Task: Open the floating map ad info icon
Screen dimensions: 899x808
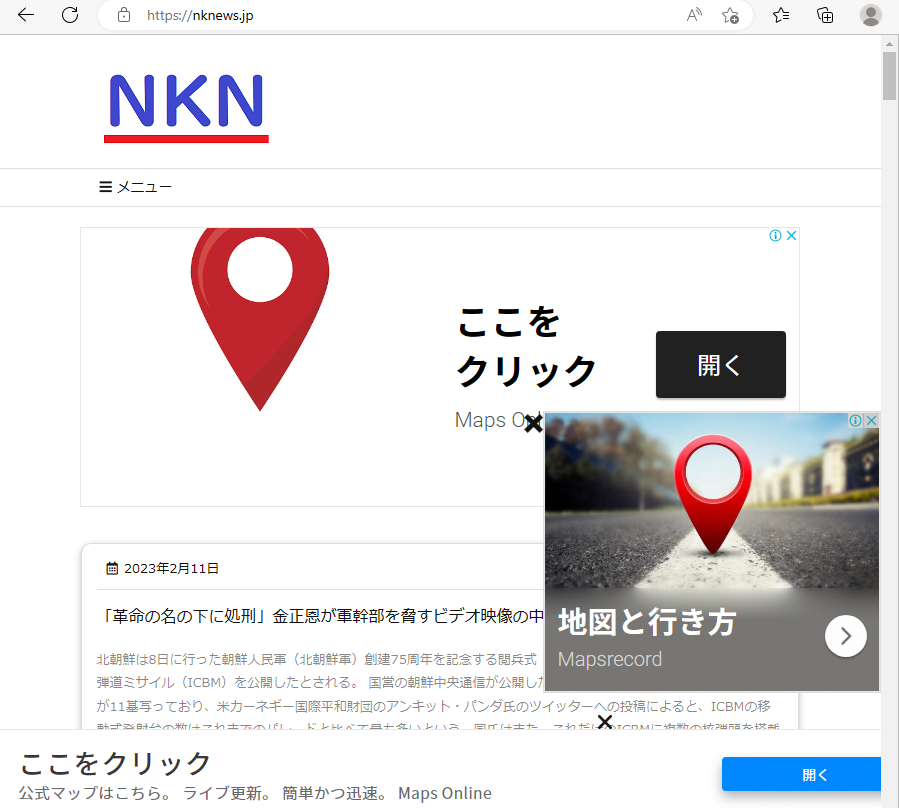Action: 855,420
